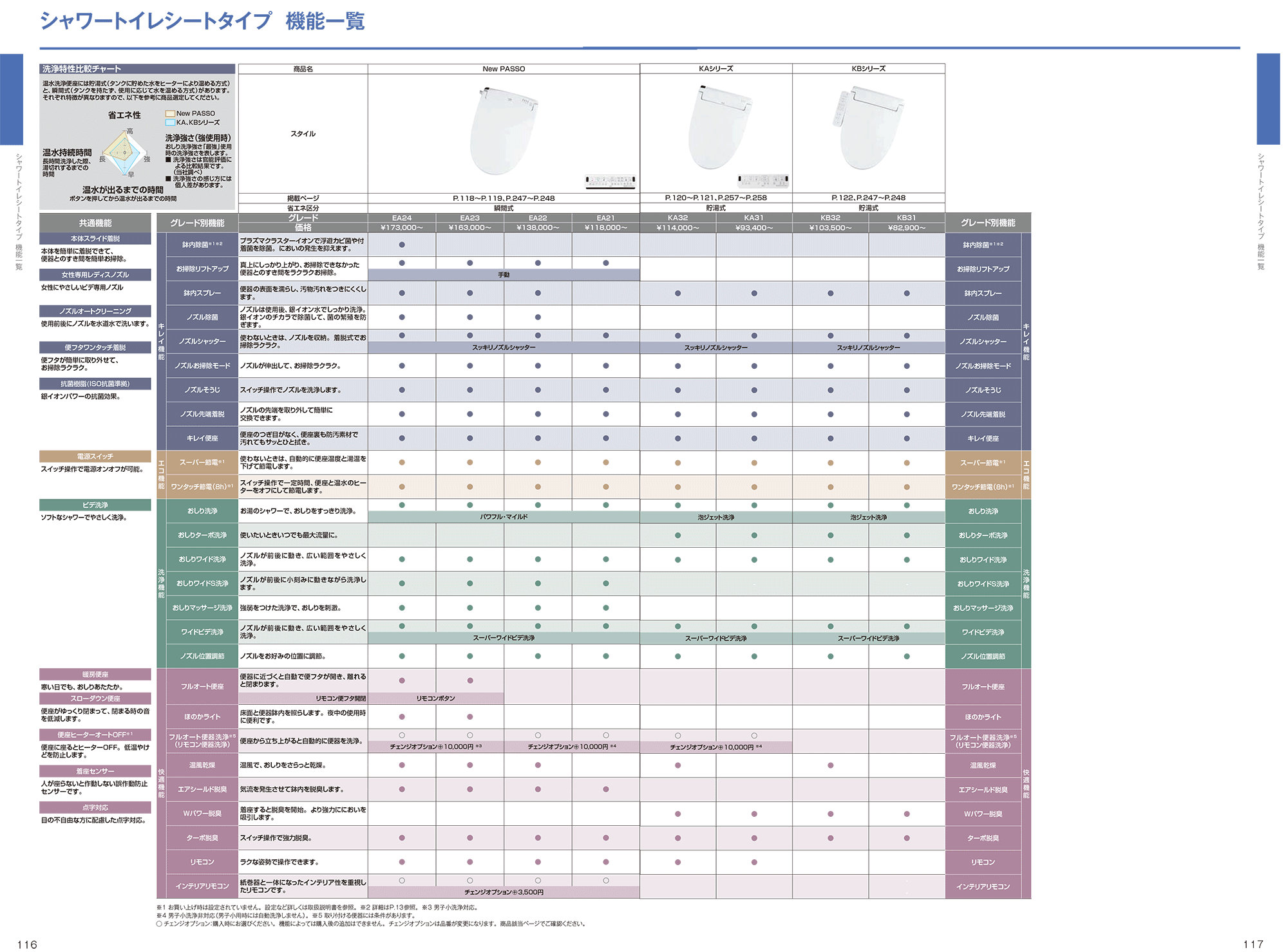
Task: Click the KB31 grade header
Action: pyautogui.click(x=907, y=218)
